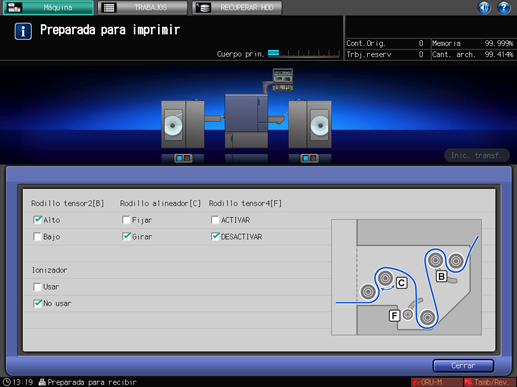Select DESACTIVAR for Rodillo tensor4[F]
This screenshot has height=387, width=517.
pos(215,237)
